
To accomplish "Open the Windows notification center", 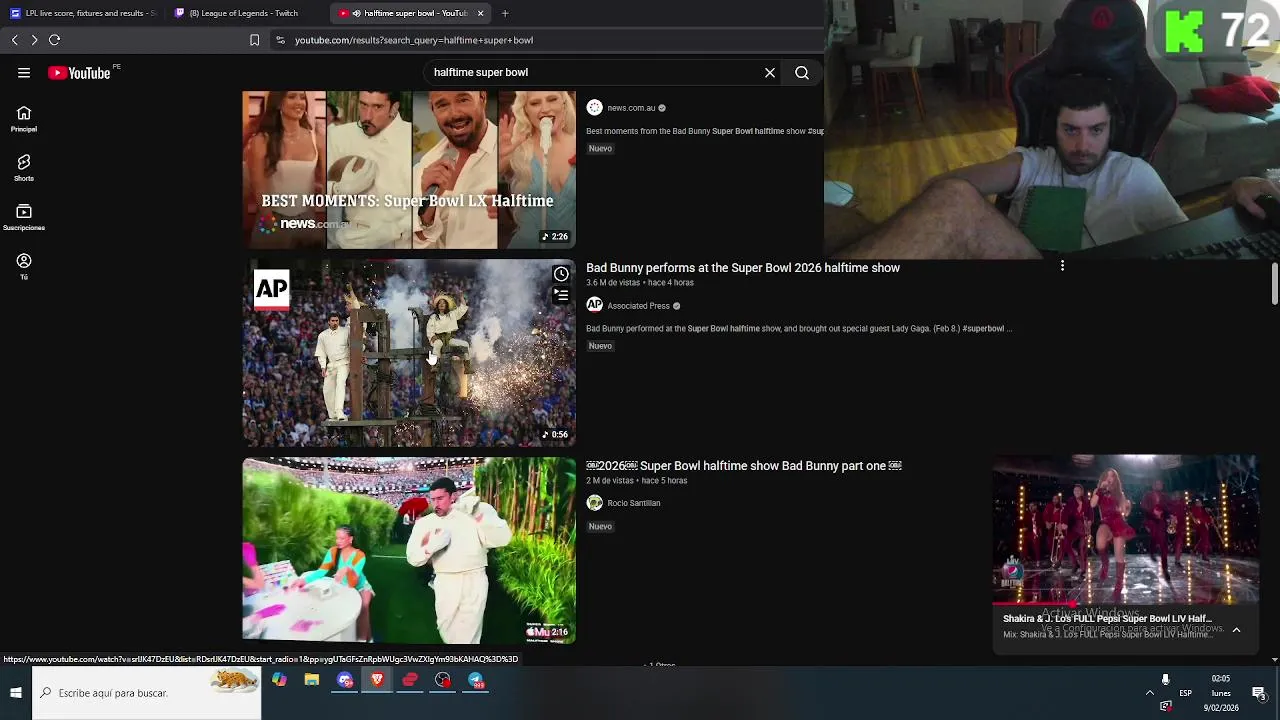I will 1259,693.
